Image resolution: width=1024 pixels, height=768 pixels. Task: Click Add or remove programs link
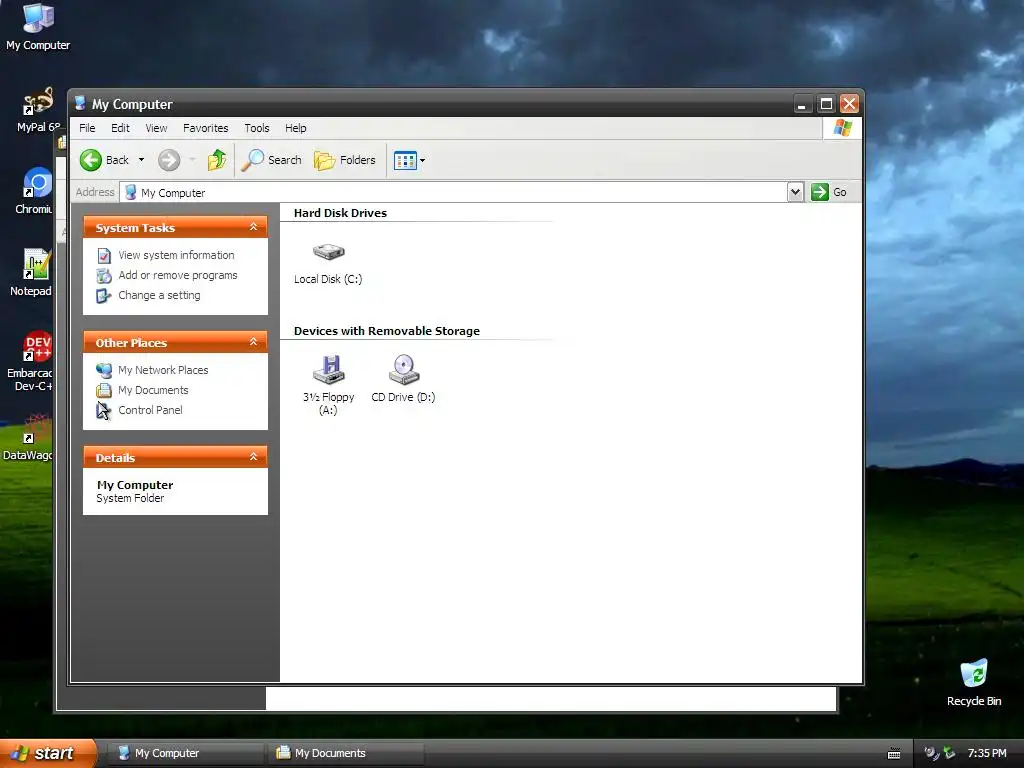tap(178, 276)
